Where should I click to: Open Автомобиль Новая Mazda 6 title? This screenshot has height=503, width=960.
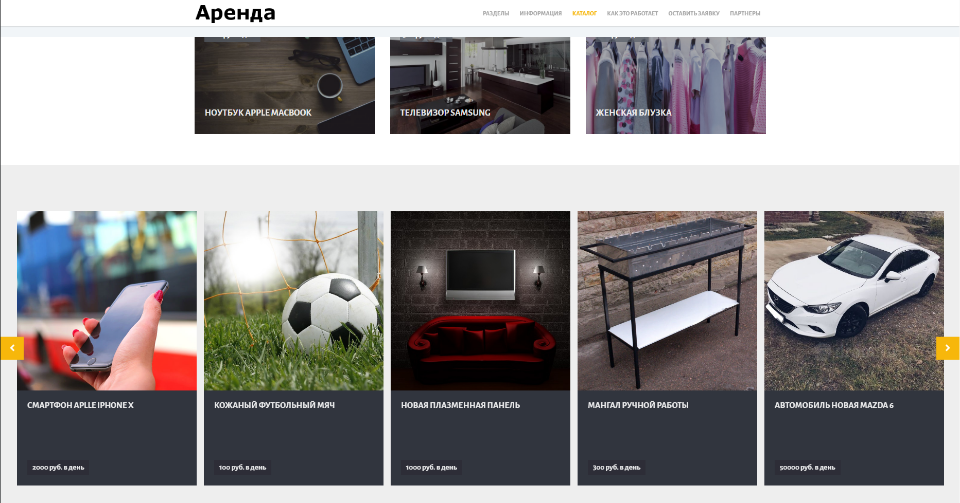pos(834,405)
